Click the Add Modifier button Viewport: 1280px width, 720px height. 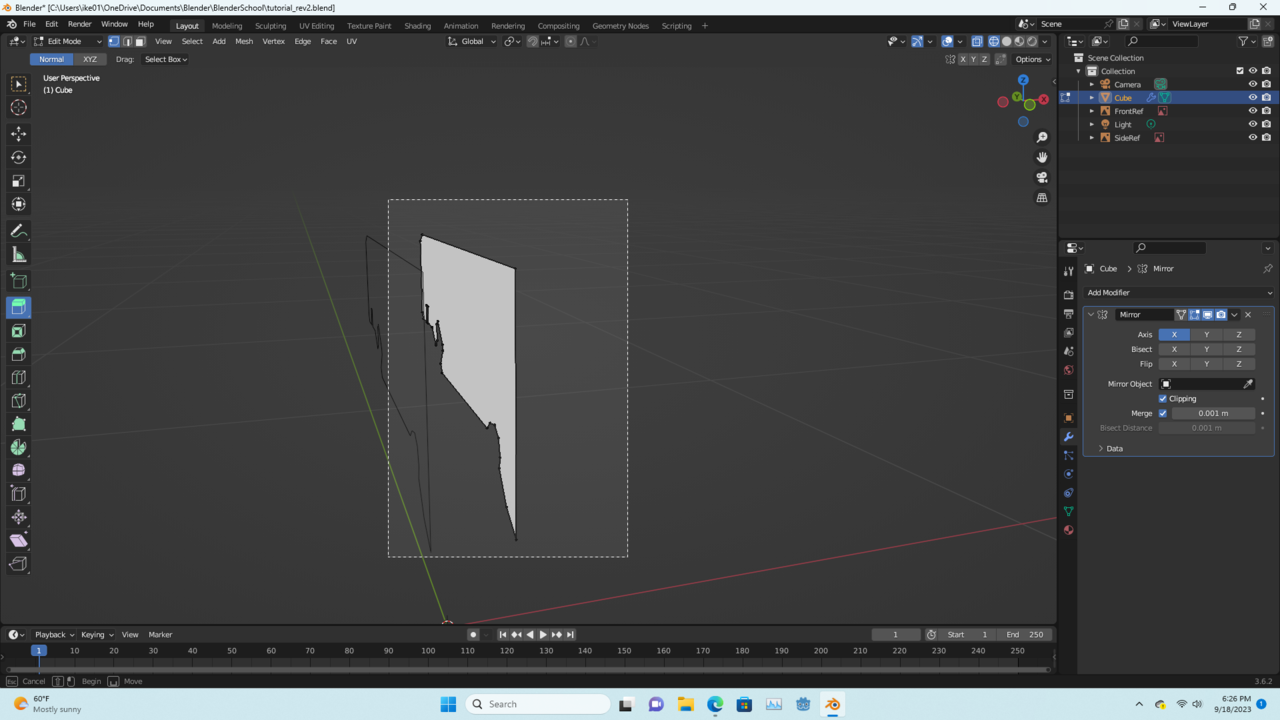pos(1180,292)
